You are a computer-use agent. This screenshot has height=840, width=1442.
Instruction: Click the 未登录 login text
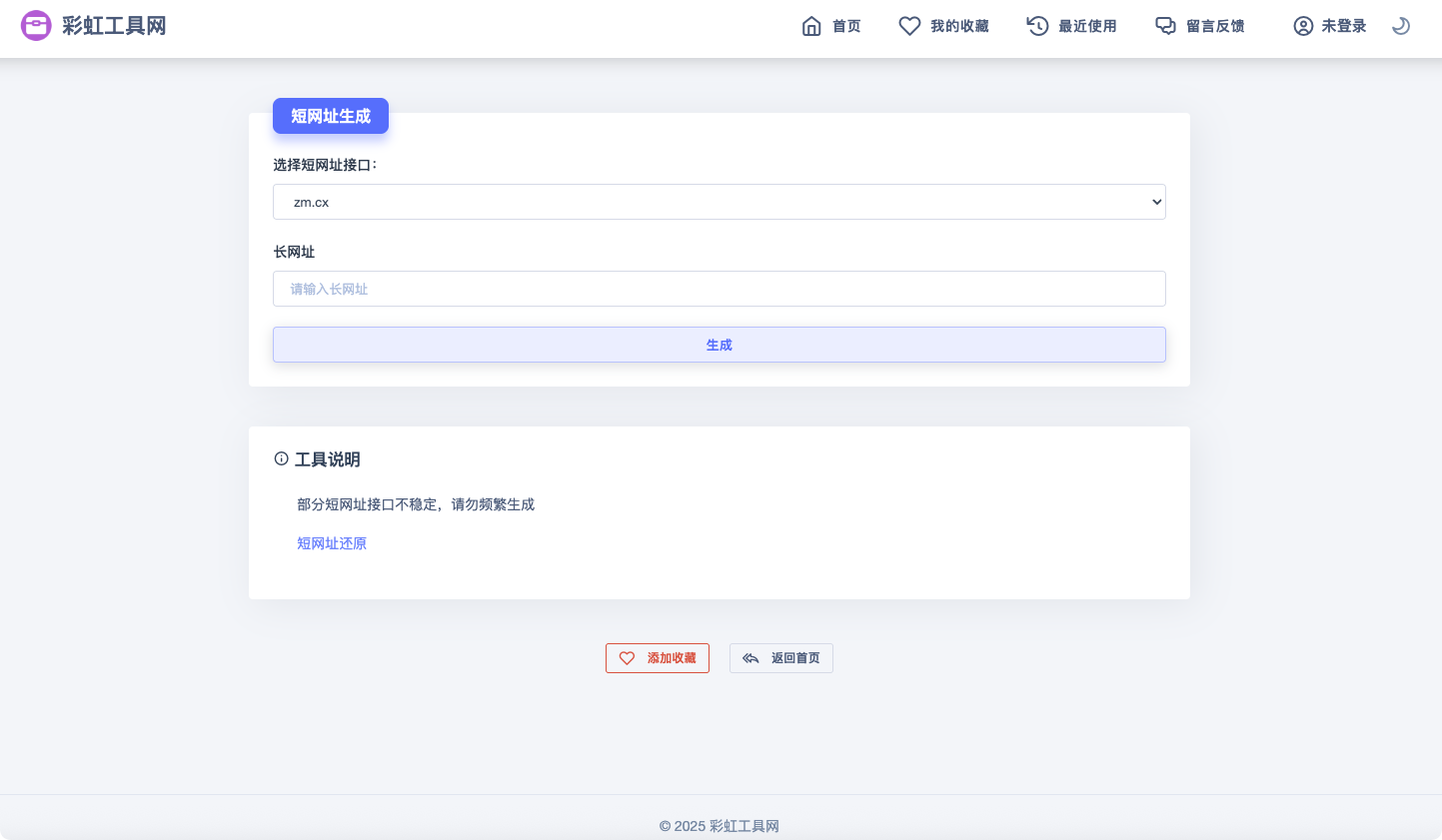[x=1343, y=26]
